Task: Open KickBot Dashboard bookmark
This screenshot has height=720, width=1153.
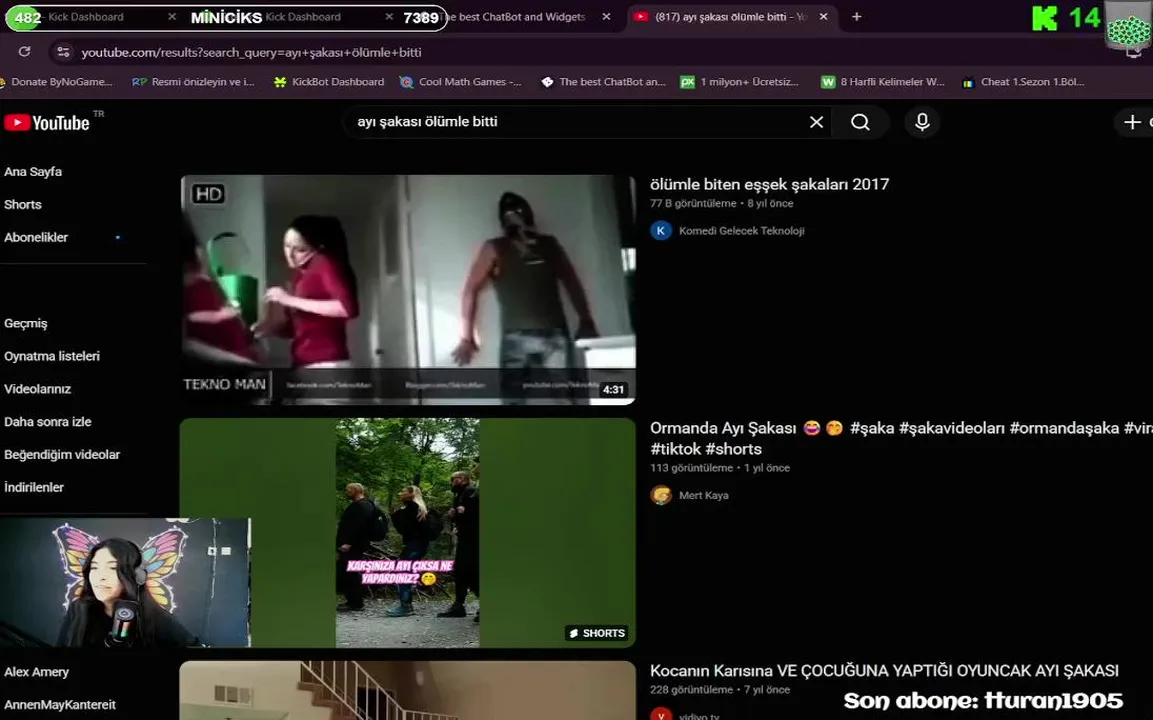Action: point(329,82)
